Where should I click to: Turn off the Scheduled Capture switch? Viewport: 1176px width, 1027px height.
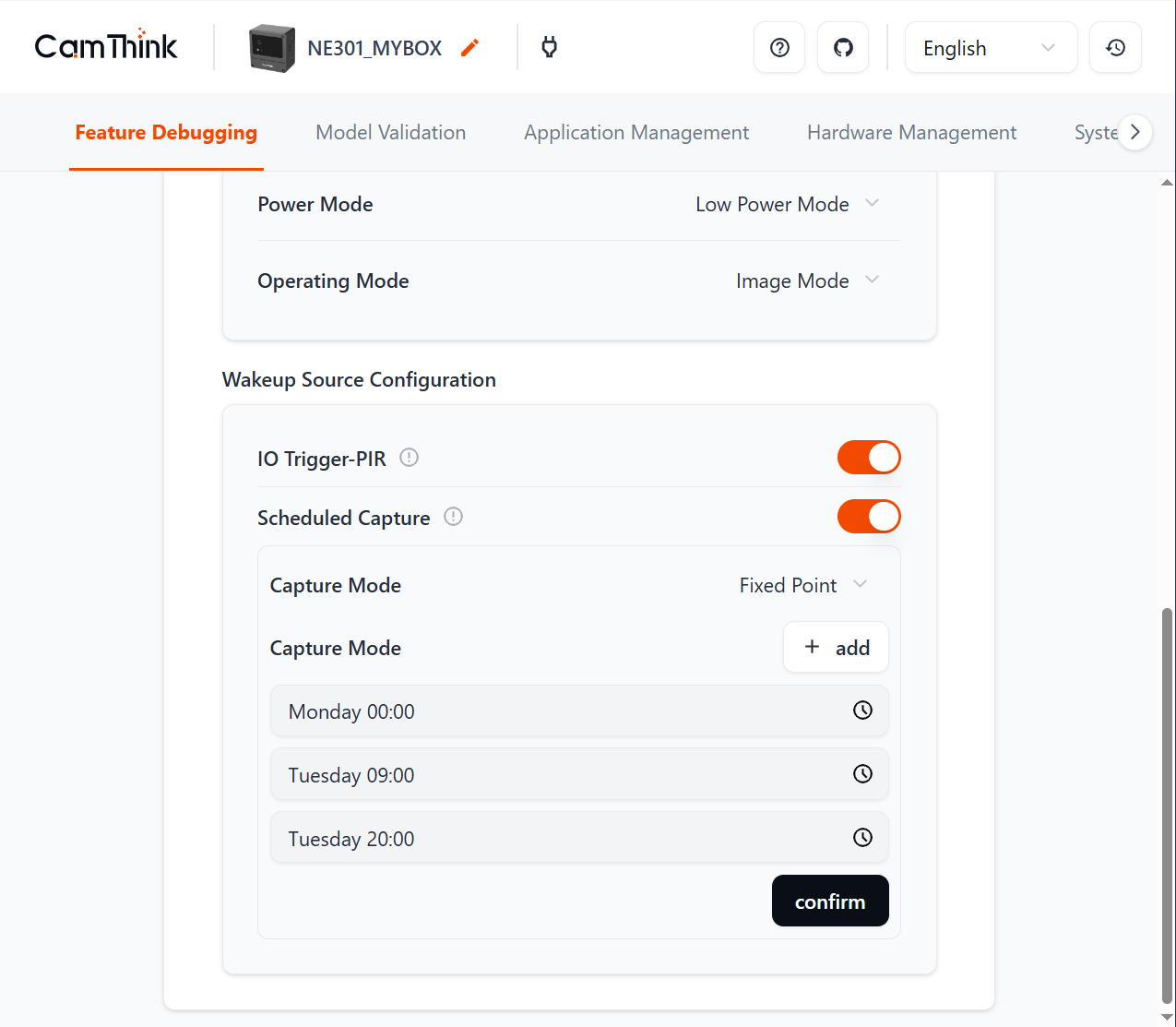tap(868, 517)
